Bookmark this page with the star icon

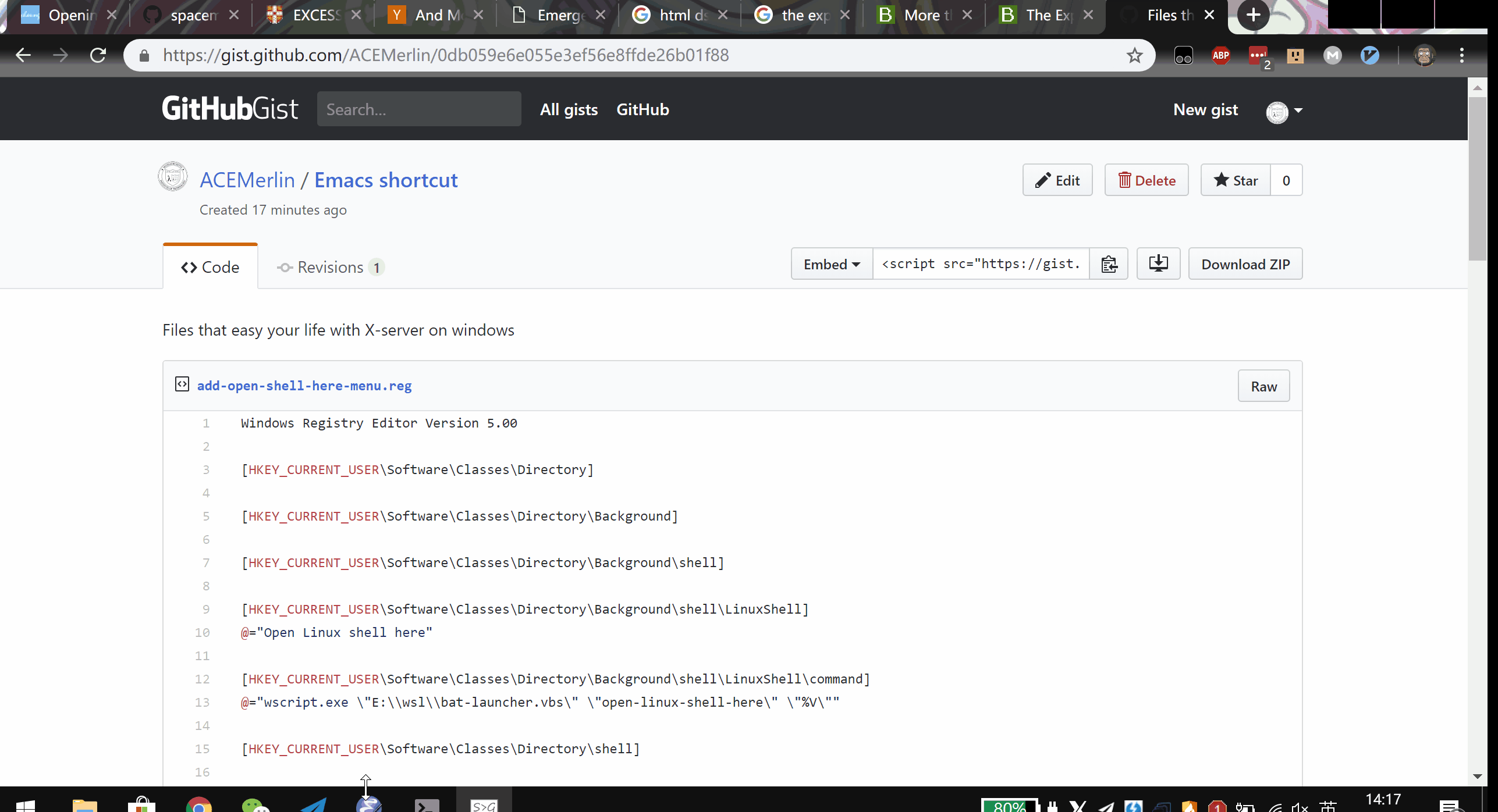1134,55
